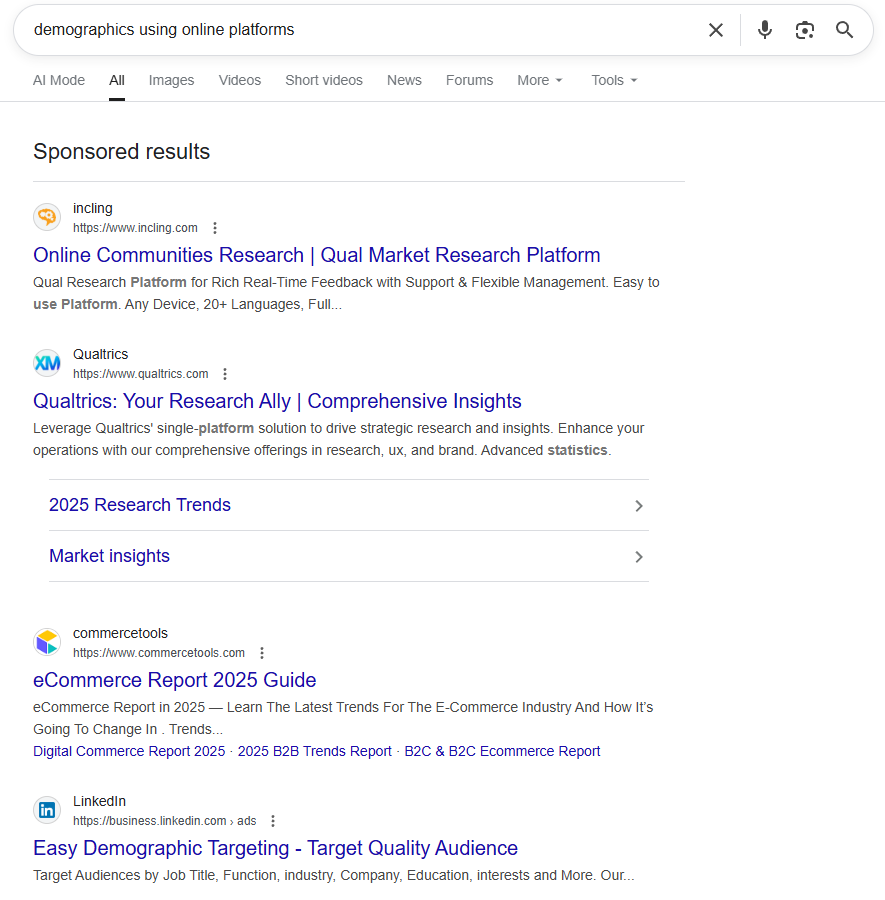The width and height of the screenshot is (885, 900).
Task: Click the https://www.commercetools.com URL text
Action: coord(159,653)
